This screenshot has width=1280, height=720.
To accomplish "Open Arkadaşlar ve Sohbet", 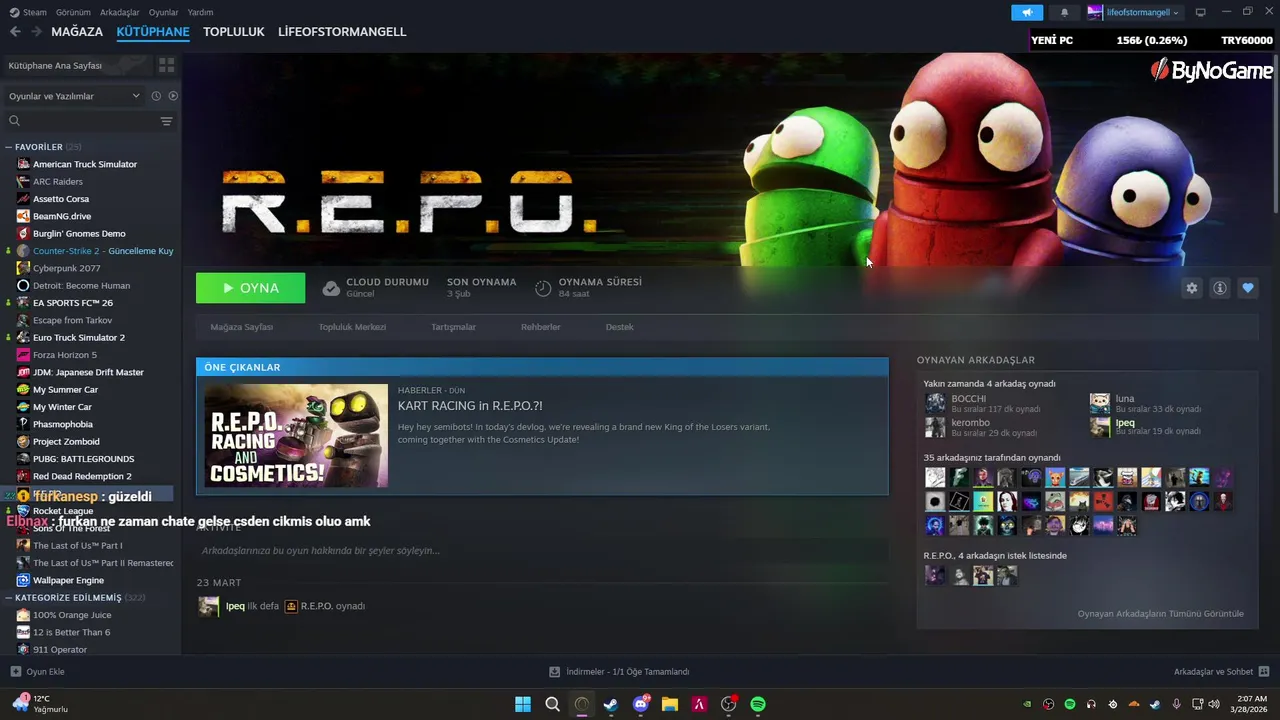I will 1221,672.
